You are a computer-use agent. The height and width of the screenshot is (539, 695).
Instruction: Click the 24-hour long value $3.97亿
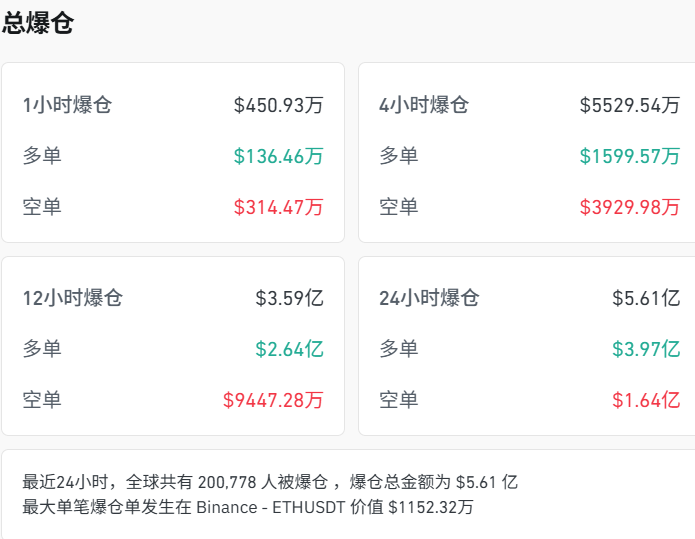[645, 349]
